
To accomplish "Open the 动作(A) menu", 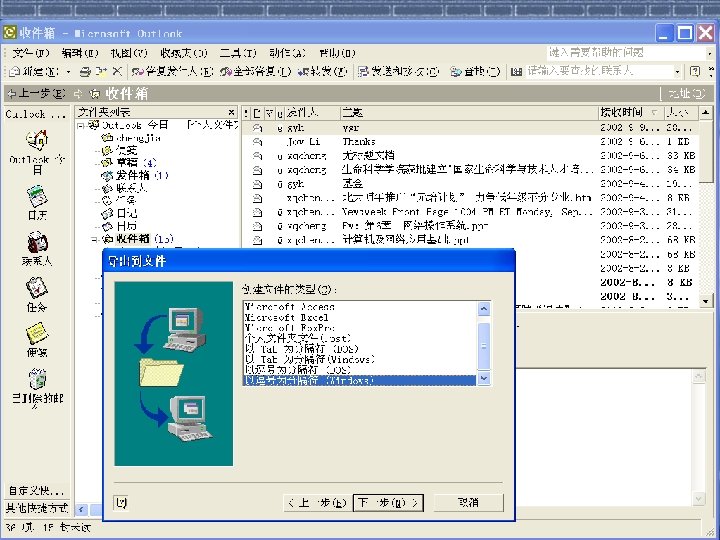I will 287,53.
